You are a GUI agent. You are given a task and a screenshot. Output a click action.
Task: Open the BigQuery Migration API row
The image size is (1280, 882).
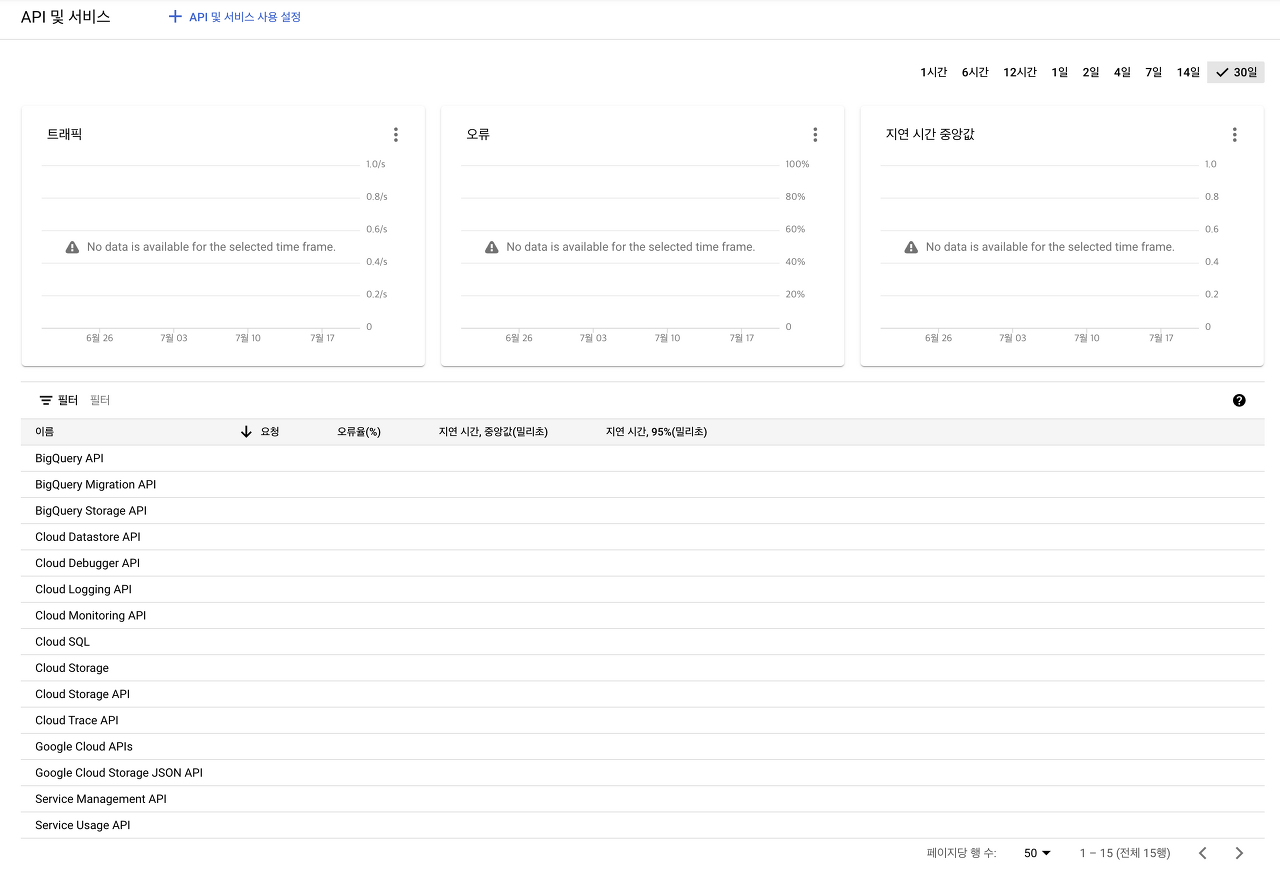[x=642, y=484]
